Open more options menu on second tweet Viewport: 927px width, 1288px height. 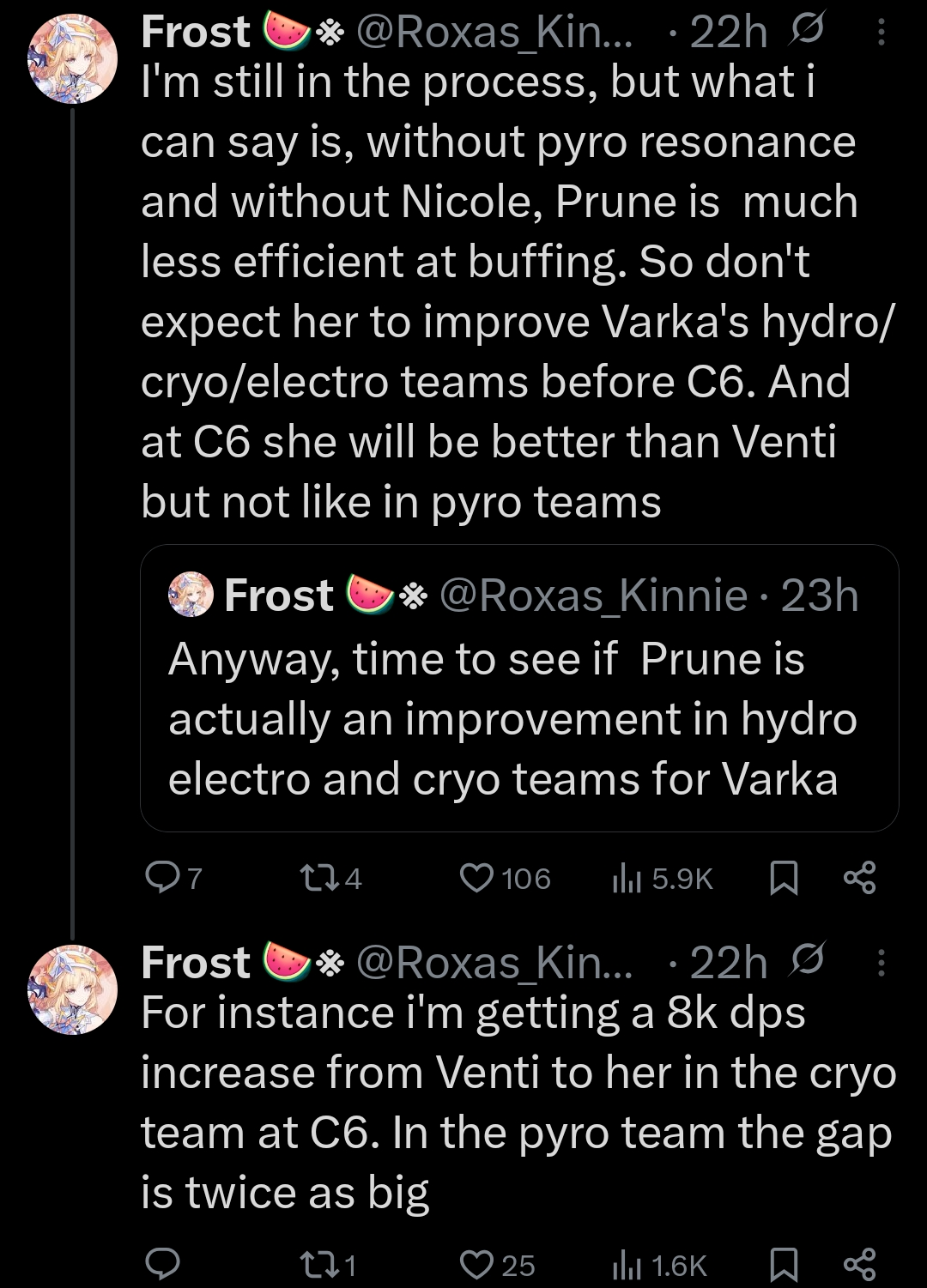click(x=882, y=964)
